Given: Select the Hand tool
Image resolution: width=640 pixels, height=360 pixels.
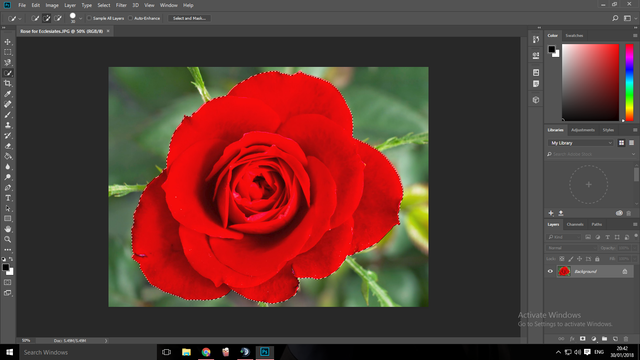Looking at the screenshot, I should point(8,229).
